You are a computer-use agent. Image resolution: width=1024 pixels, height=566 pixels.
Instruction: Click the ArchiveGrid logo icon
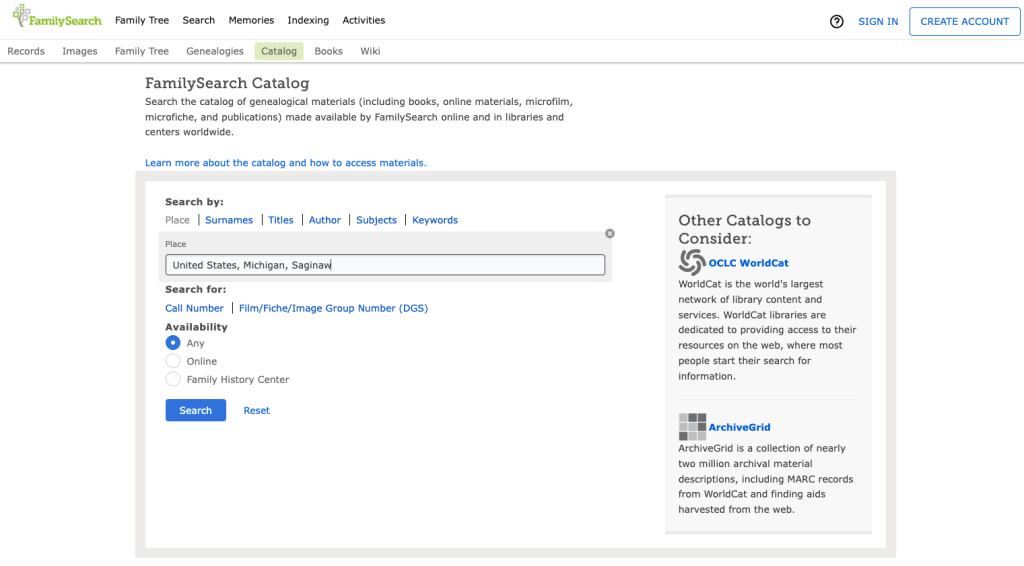(x=691, y=427)
